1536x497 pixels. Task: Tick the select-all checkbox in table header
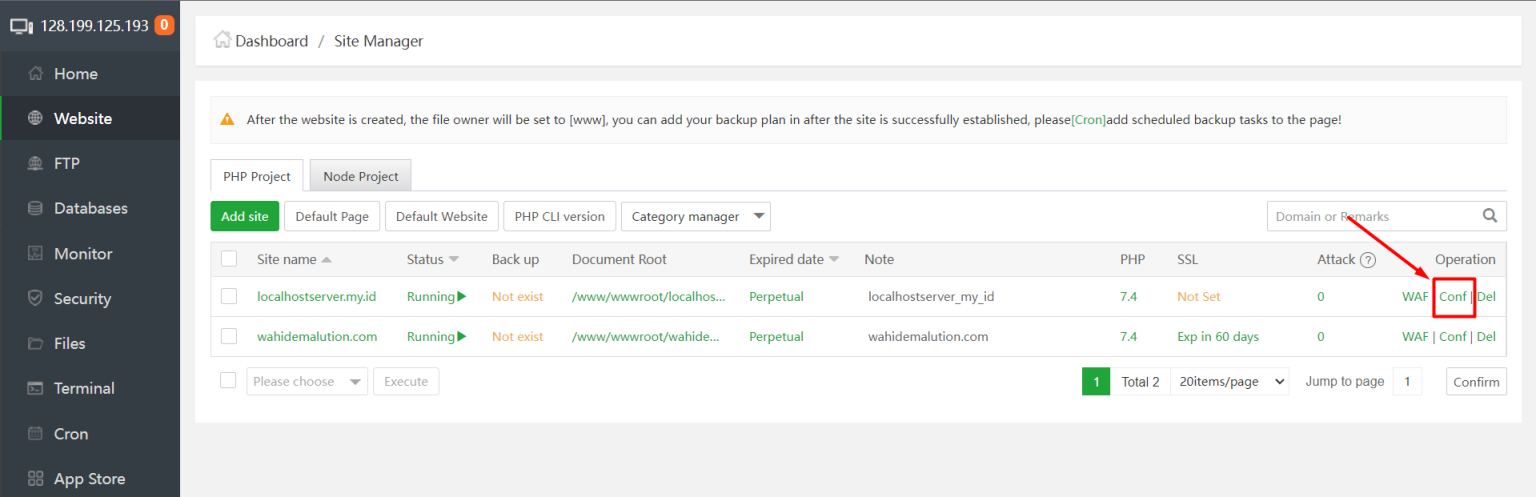229,259
